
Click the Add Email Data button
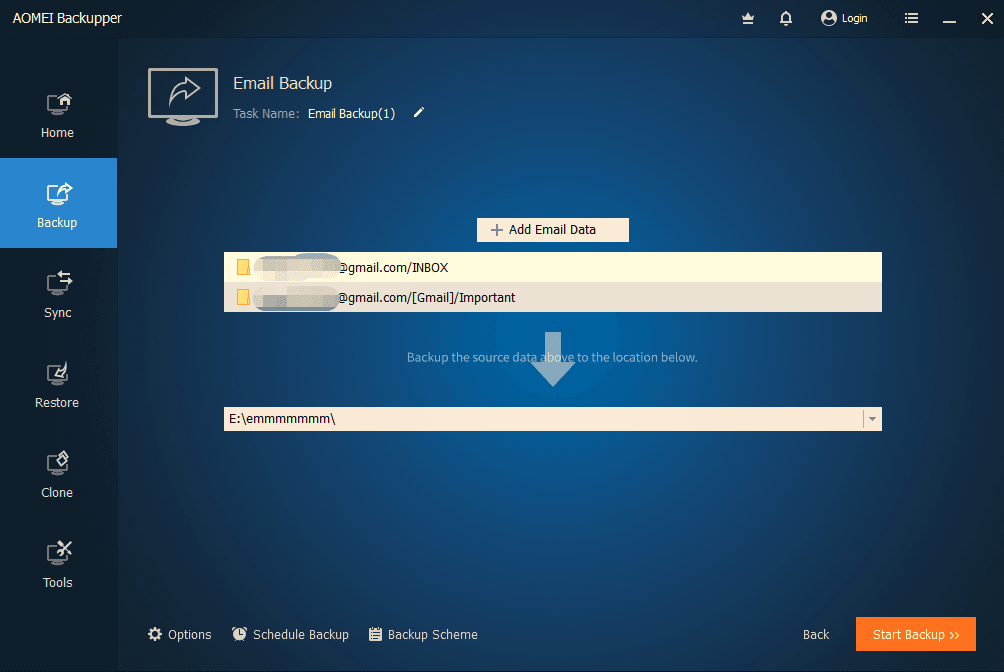tap(553, 230)
